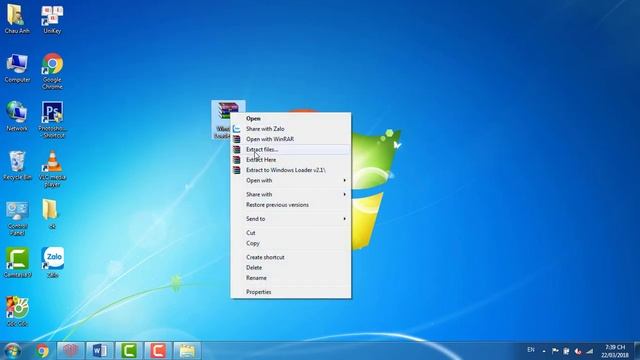640x360 pixels.
Task: Select the Photoshop shortcut icon
Action: pos(52,120)
